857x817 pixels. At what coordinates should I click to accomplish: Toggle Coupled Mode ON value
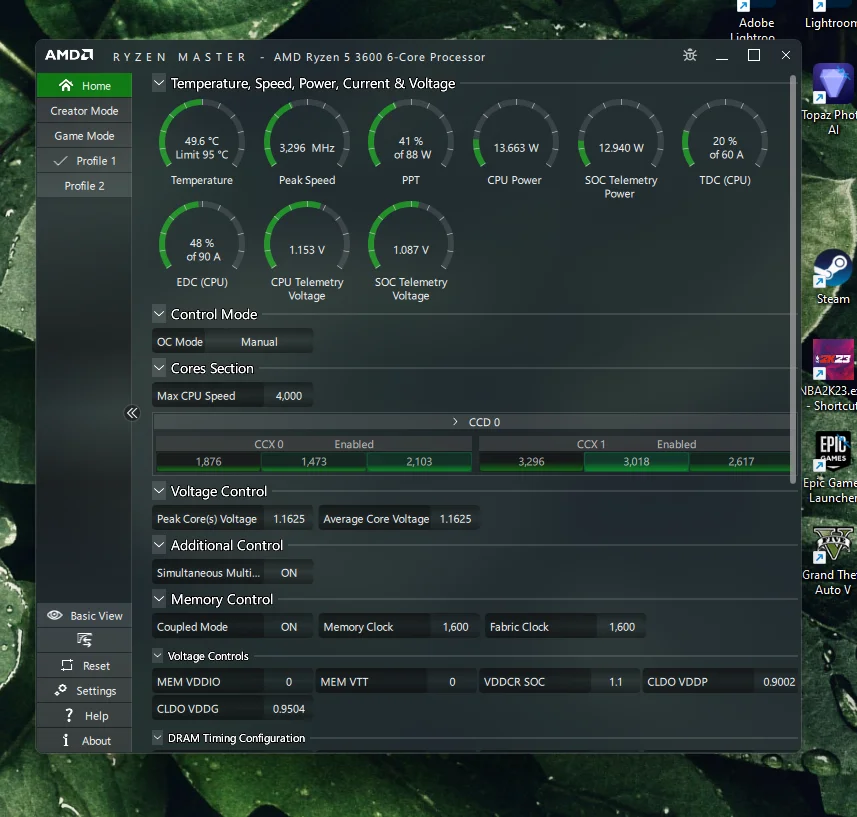289,627
